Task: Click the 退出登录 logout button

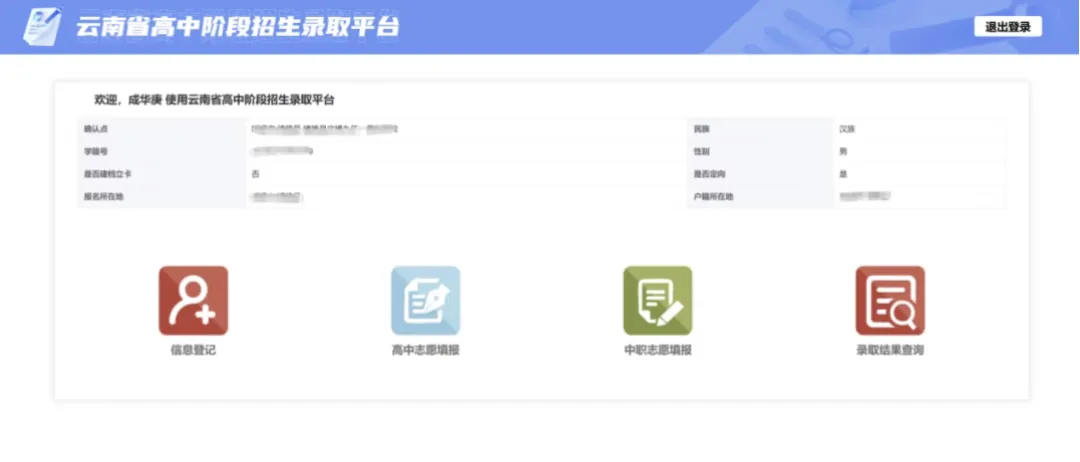Action: (1008, 27)
